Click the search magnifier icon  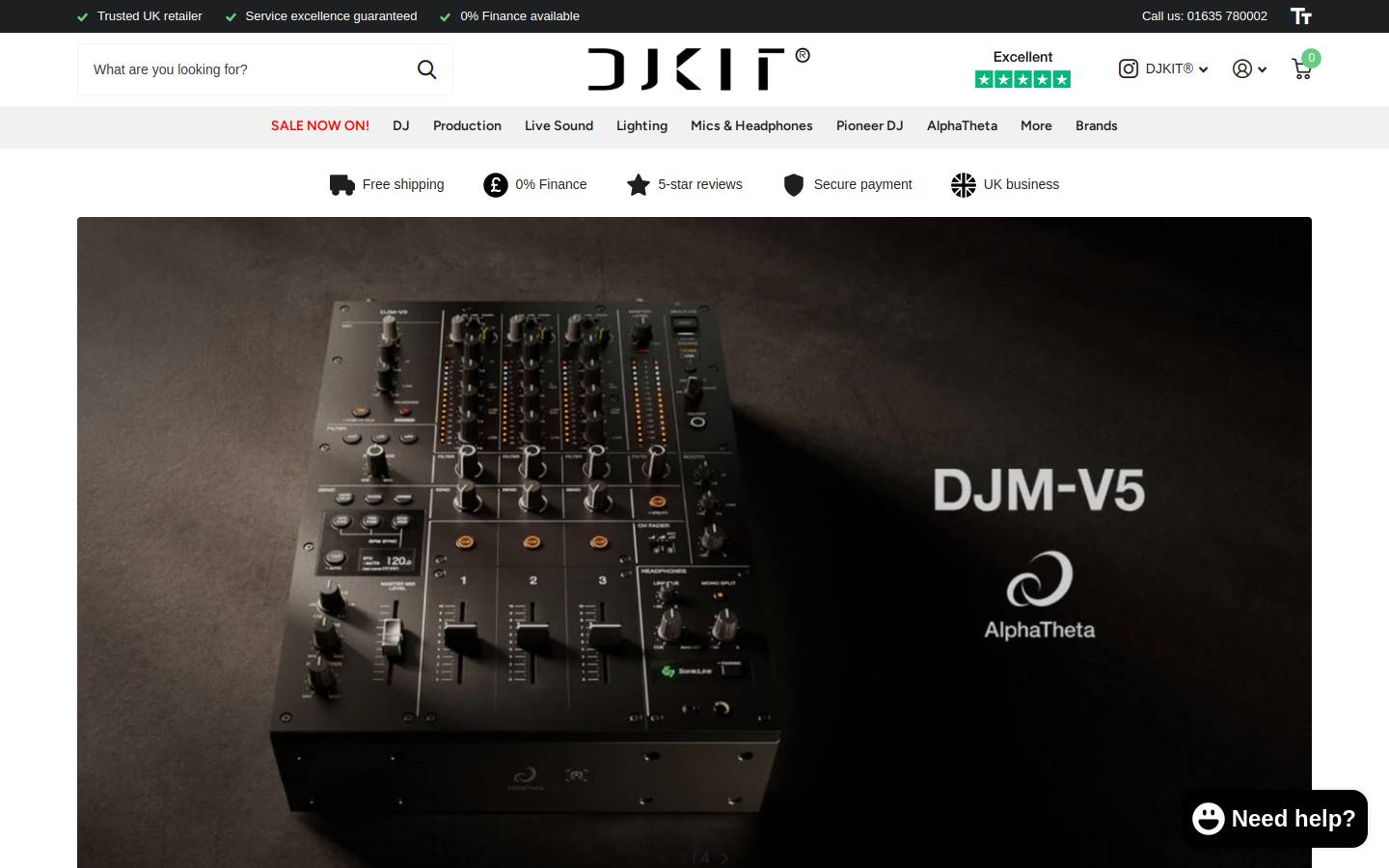[x=426, y=69]
